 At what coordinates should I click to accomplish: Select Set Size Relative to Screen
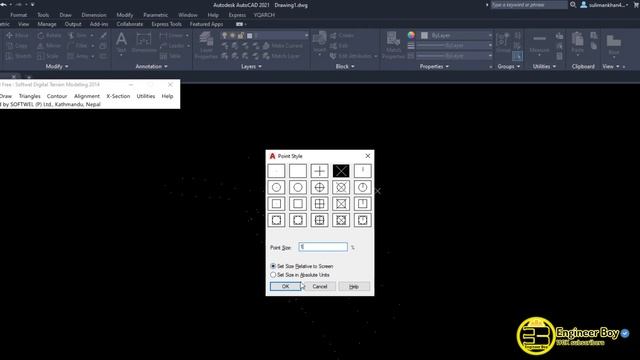point(302,266)
